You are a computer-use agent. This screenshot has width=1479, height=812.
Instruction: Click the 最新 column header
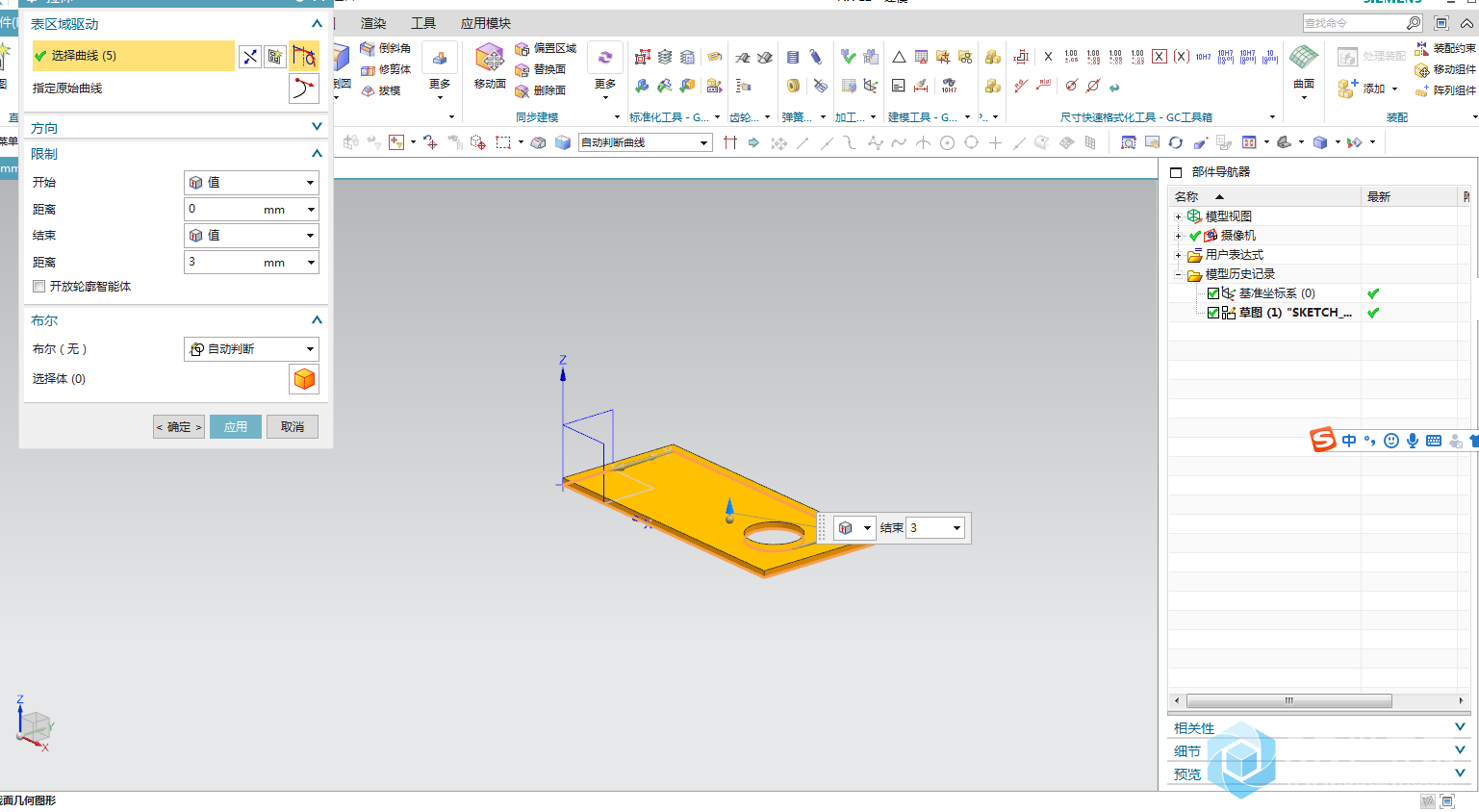1410,196
